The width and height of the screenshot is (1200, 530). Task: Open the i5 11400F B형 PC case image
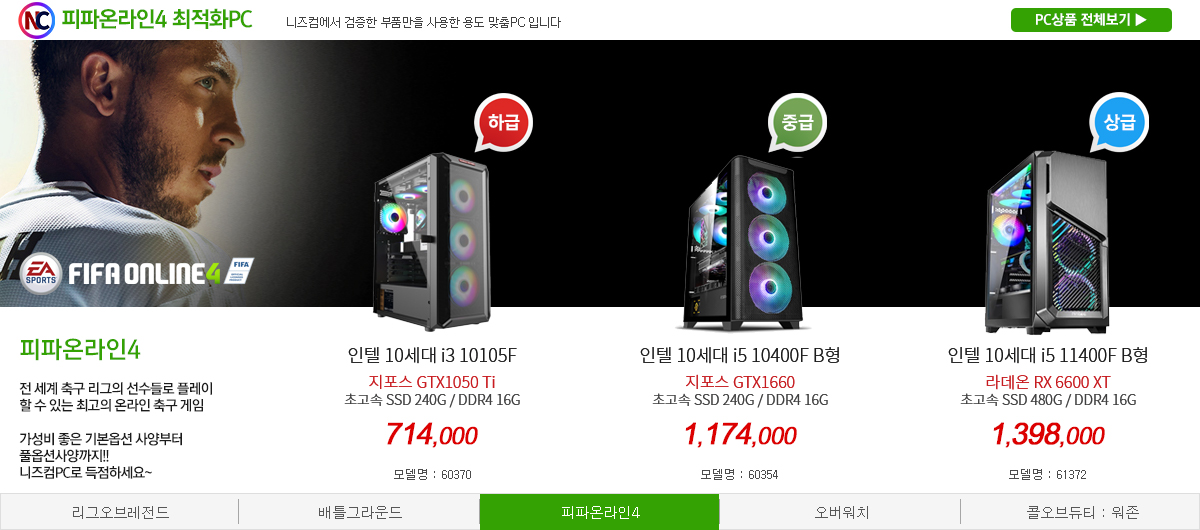[x=1047, y=242]
